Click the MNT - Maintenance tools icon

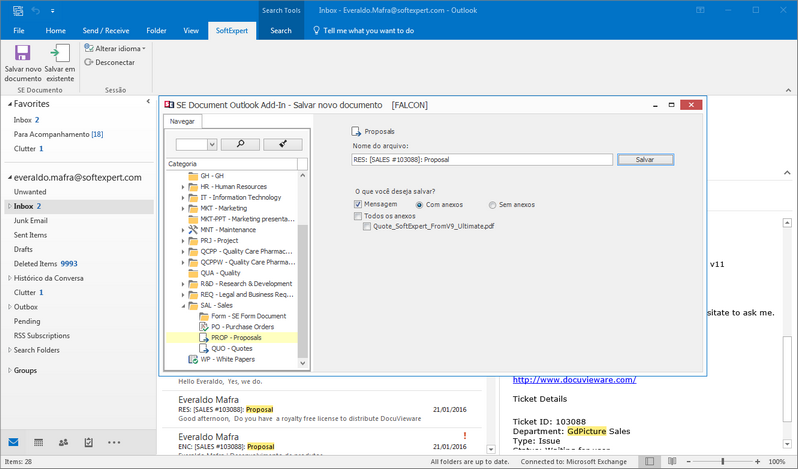[x=193, y=229]
